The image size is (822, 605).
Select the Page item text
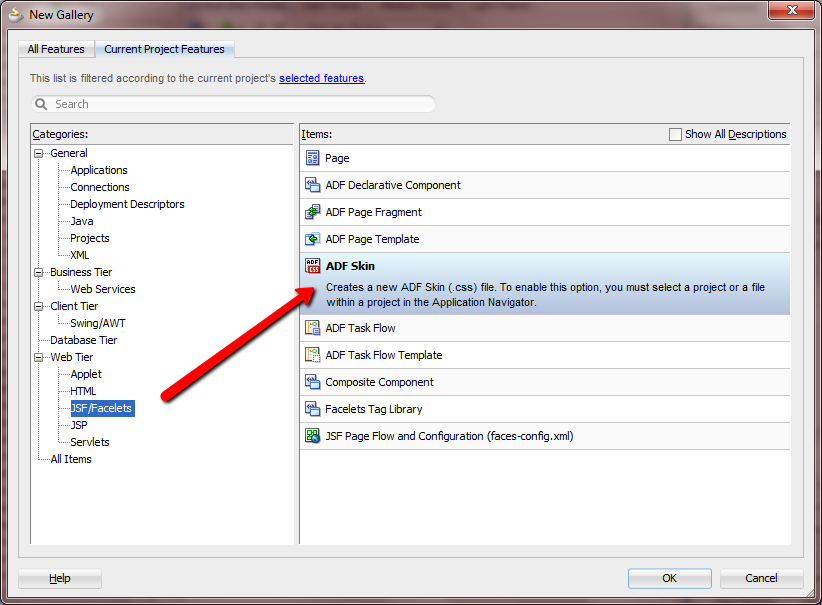click(337, 158)
